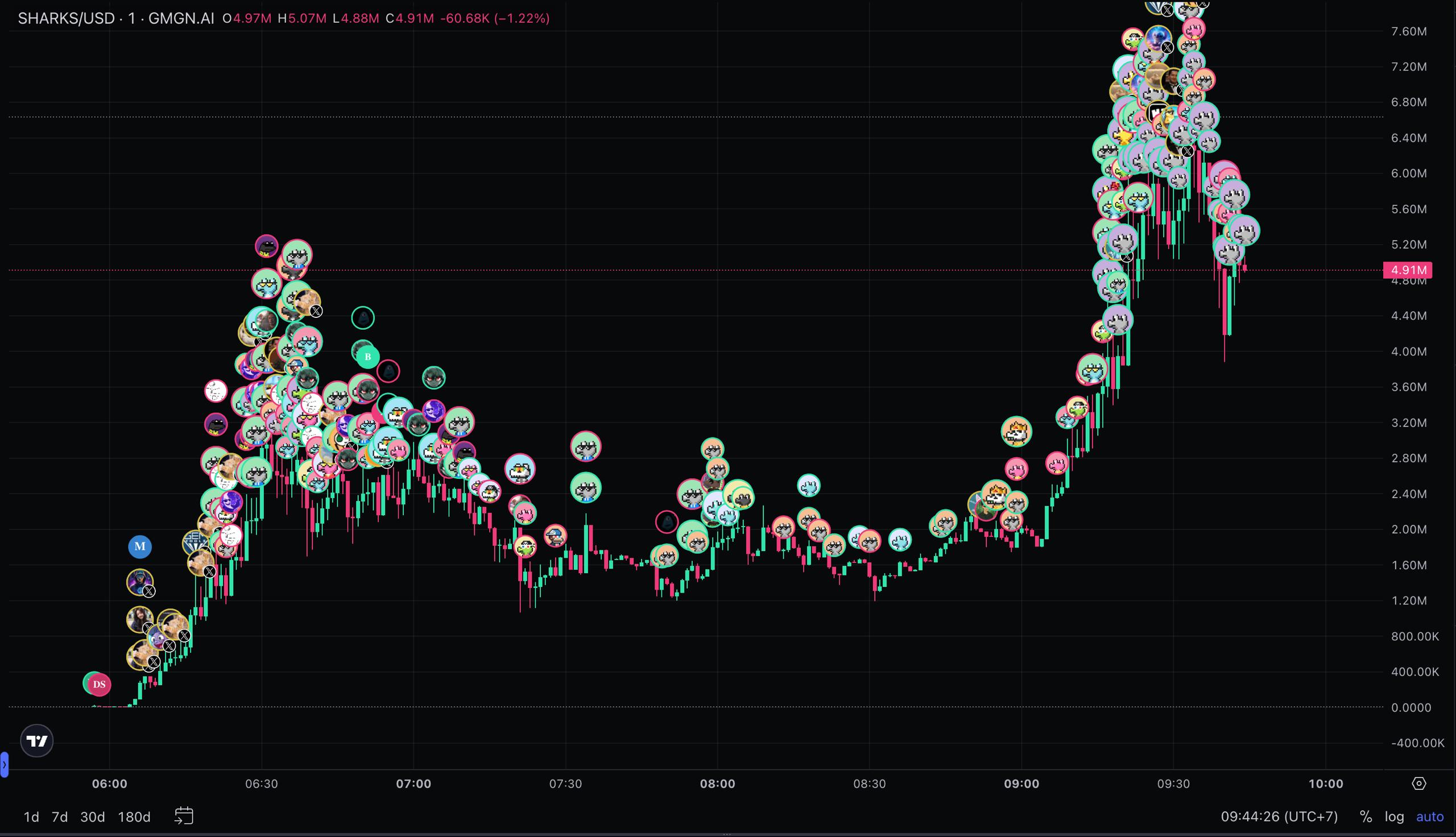Select the 30d range button
This screenshot has width=1456, height=837.
[x=93, y=817]
